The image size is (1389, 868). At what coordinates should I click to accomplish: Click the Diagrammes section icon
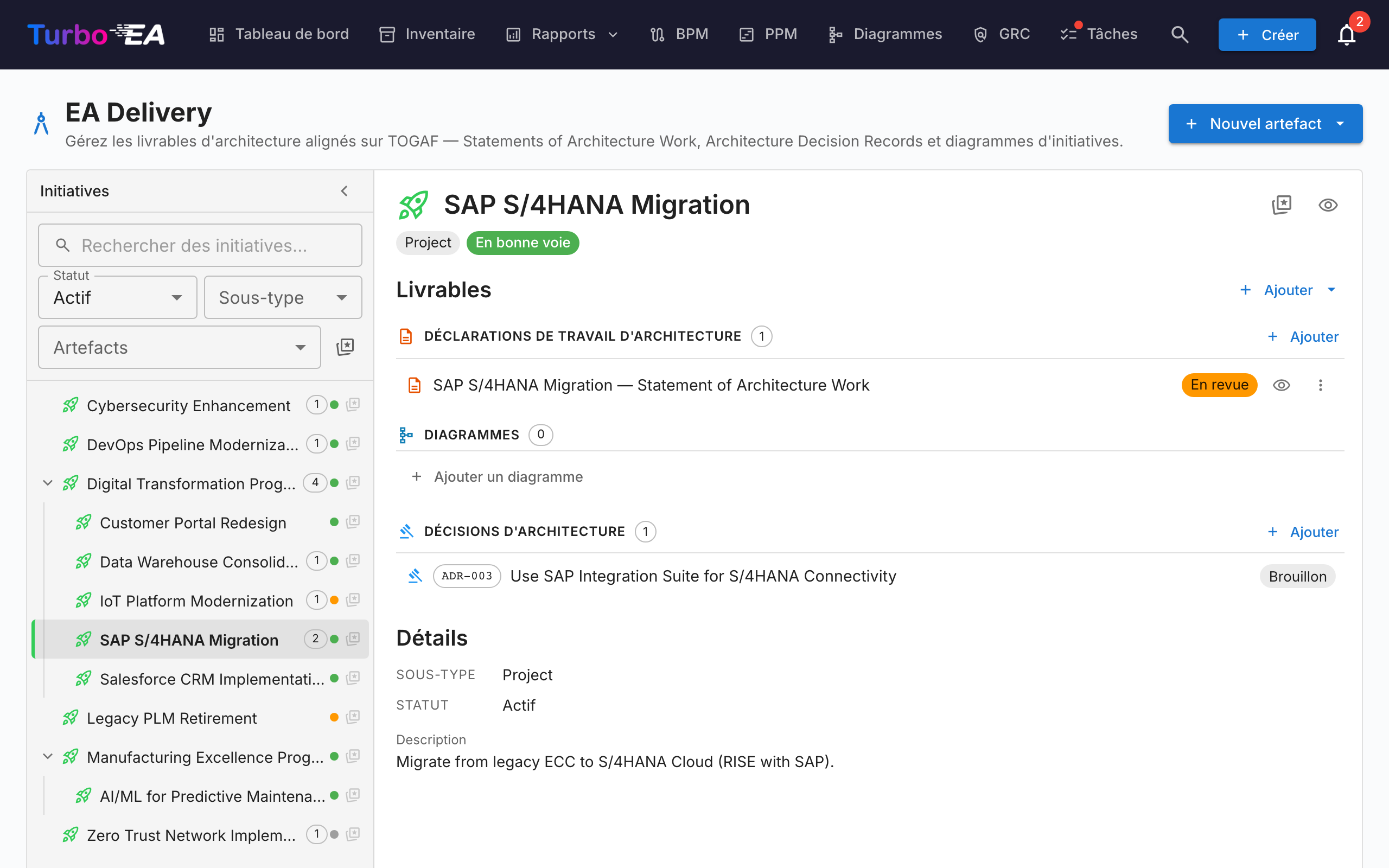[x=406, y=435]
